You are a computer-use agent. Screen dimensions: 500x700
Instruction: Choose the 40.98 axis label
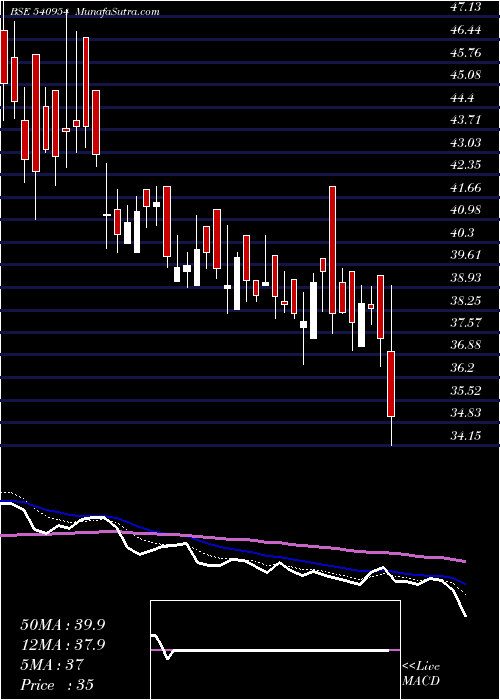pos(466,210)
